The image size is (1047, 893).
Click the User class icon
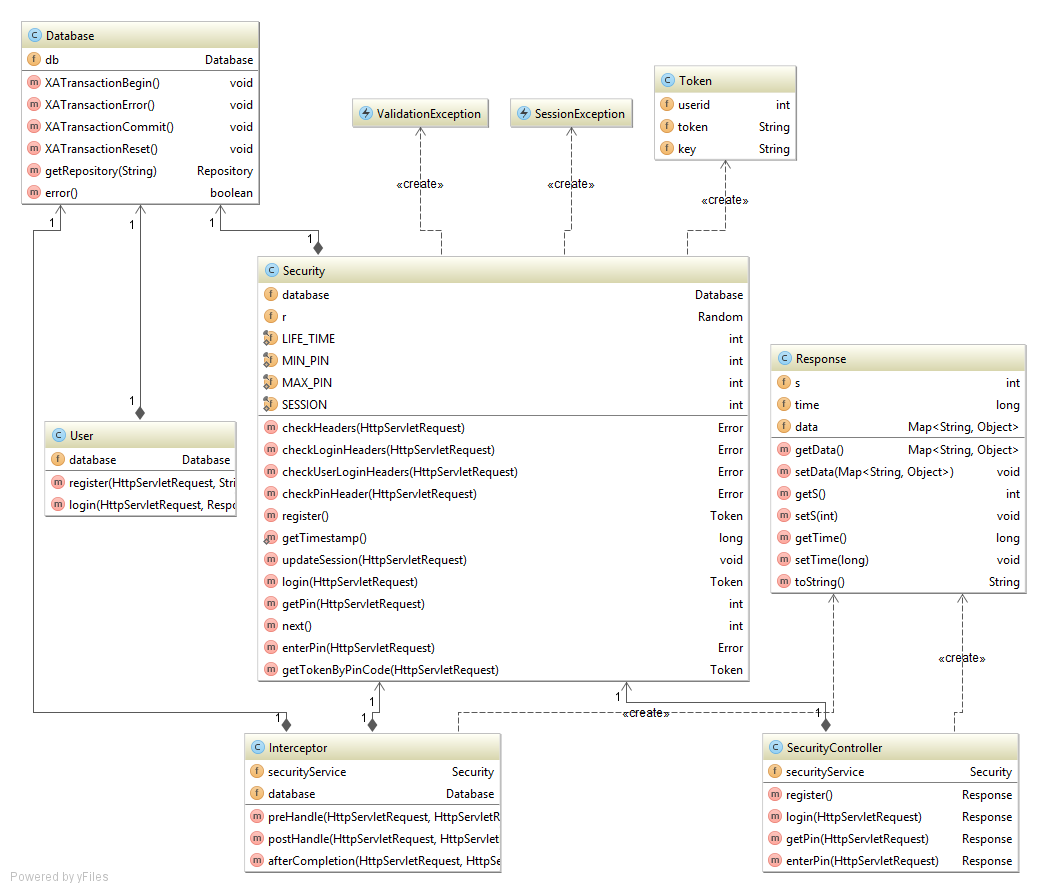(58, 436)
